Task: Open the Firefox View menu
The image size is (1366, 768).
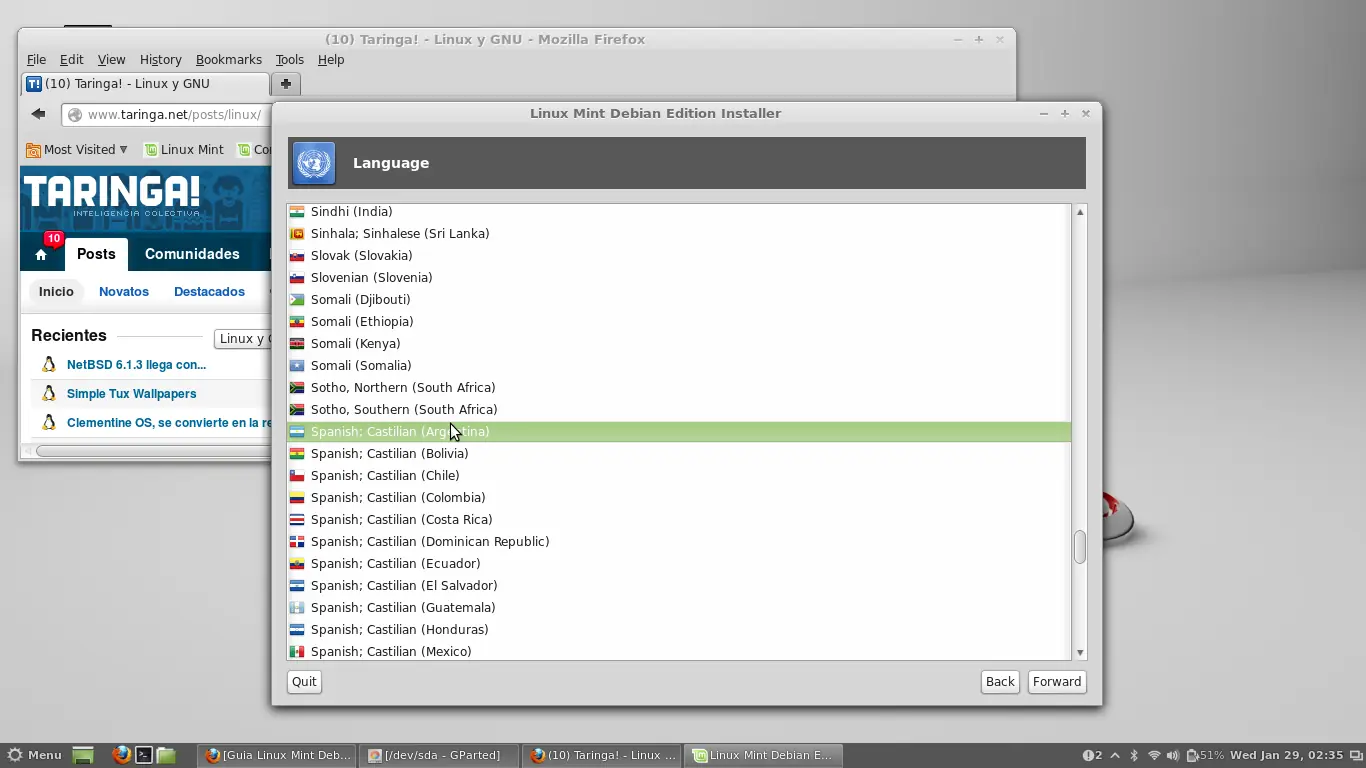Action: (x=111, y=60)
